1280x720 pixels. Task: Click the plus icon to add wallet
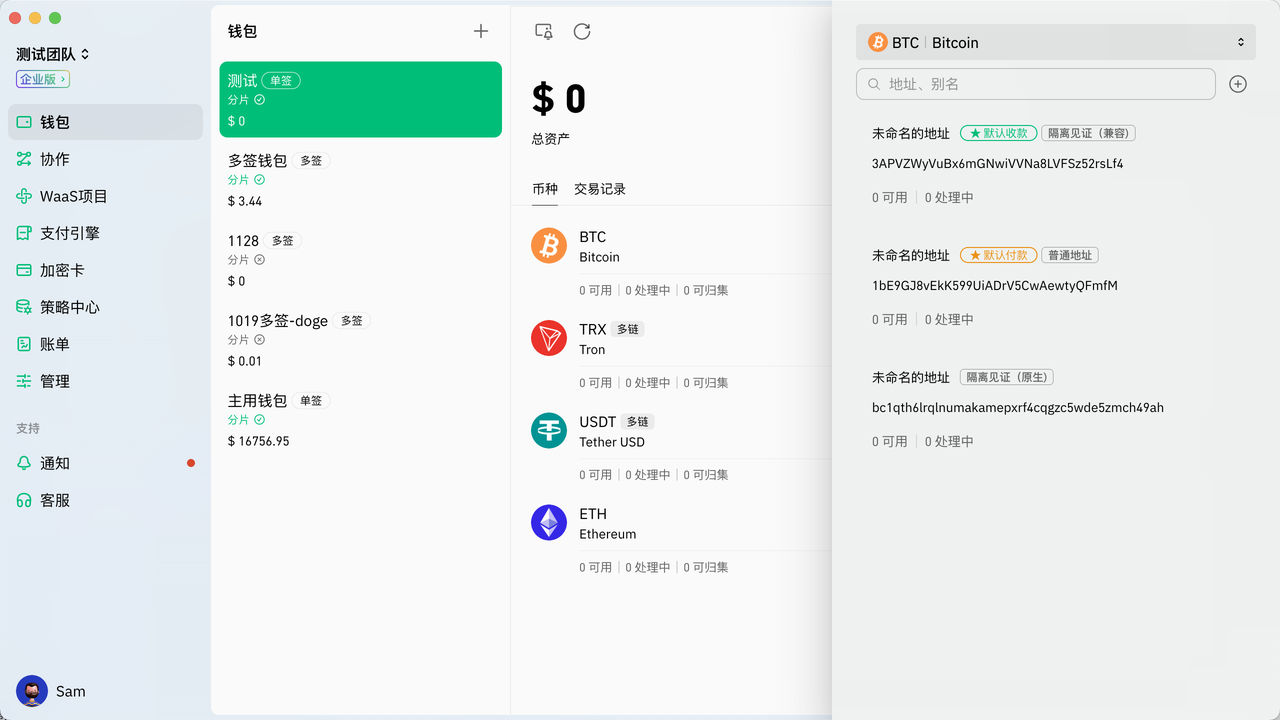click(481, 31)
